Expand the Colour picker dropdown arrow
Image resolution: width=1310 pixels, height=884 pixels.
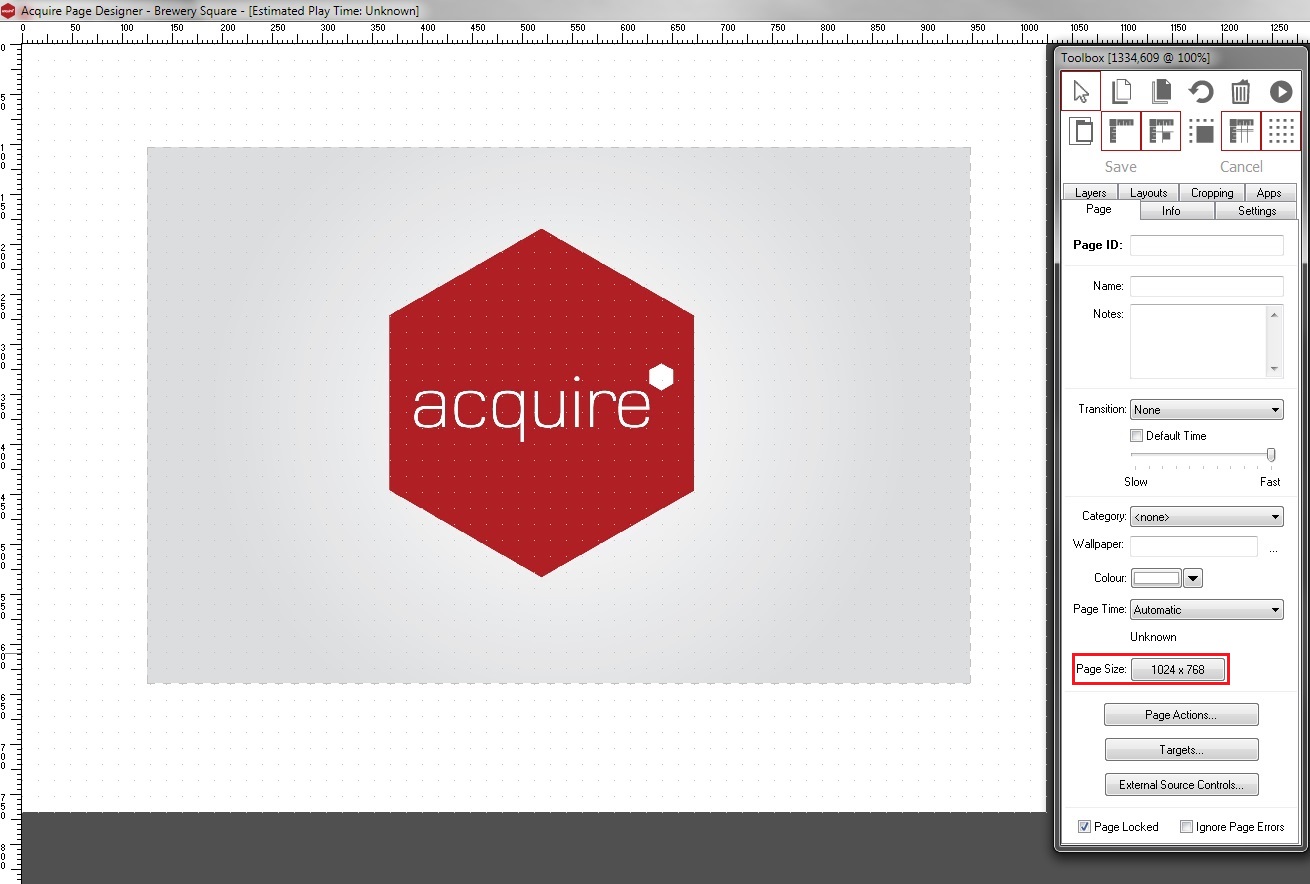1193,578
